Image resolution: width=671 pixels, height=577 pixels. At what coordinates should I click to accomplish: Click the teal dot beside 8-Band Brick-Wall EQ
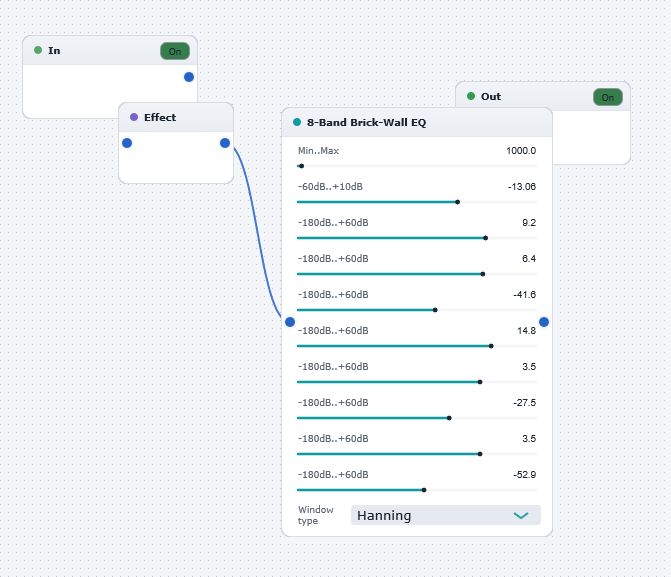(x=297, y=122)
